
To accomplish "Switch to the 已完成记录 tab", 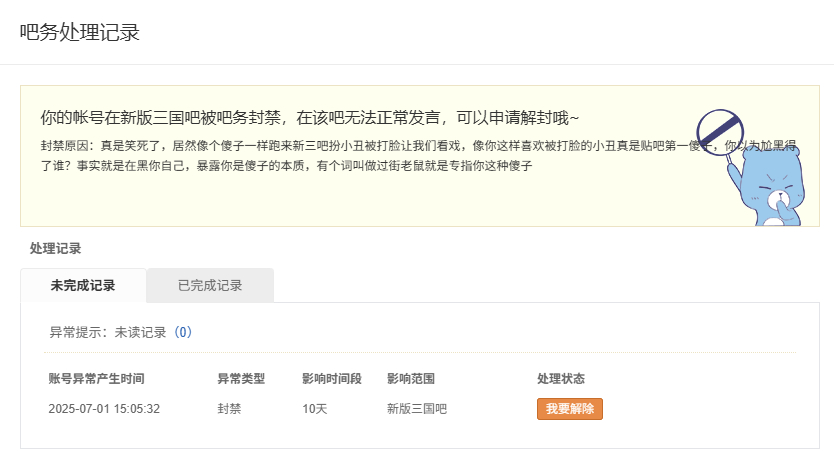I will (210, 285).
